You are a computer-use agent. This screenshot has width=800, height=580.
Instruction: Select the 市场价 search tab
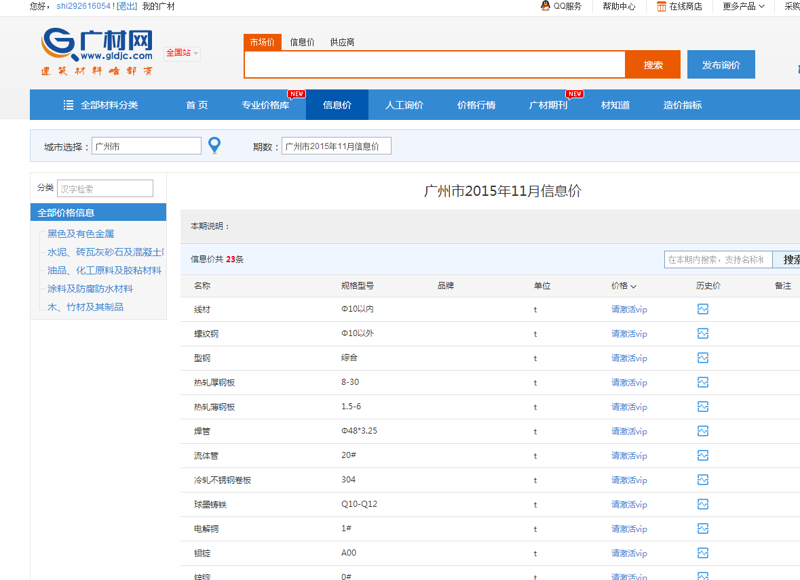(x=262, y=42)
